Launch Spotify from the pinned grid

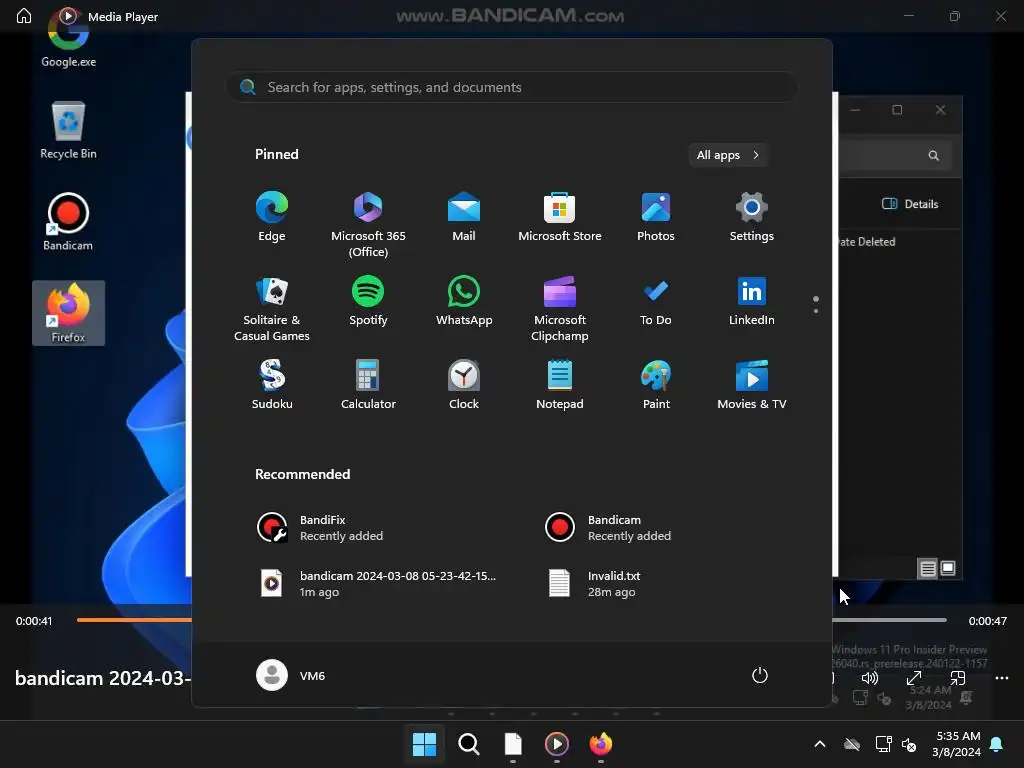(368, 301)
